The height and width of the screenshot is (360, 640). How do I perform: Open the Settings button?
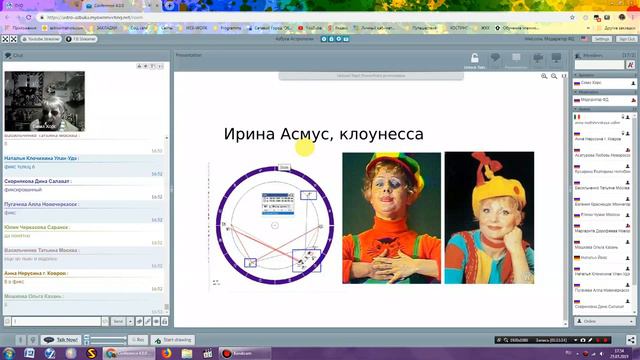[x=602, y=39]
